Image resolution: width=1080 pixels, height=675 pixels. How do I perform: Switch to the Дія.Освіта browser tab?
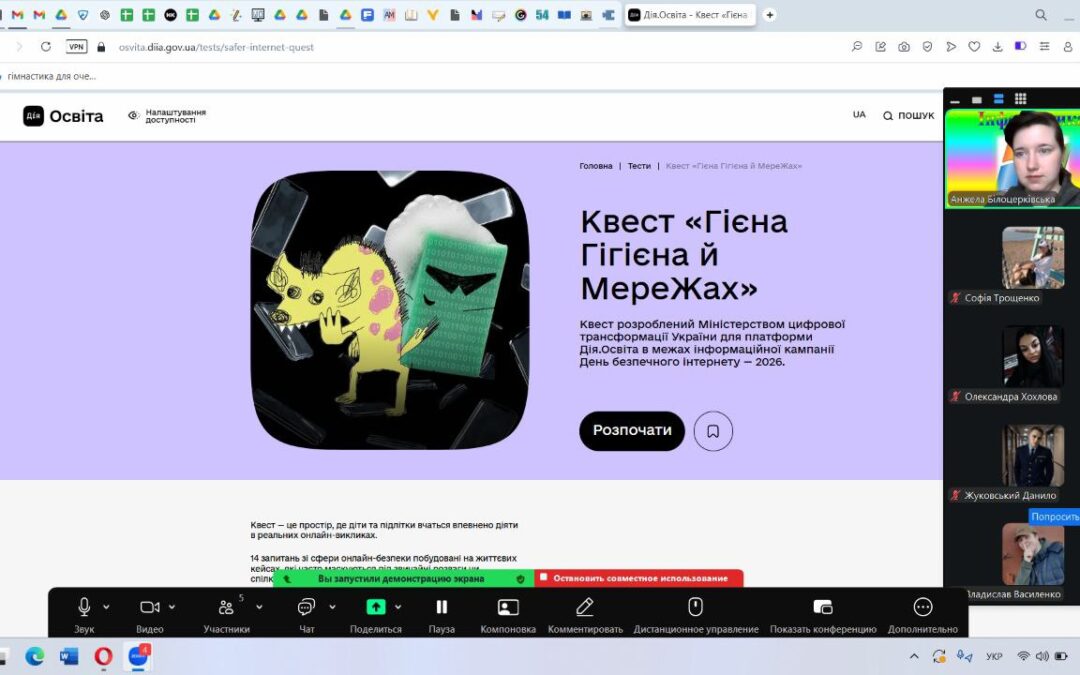[x=690, y=15]
